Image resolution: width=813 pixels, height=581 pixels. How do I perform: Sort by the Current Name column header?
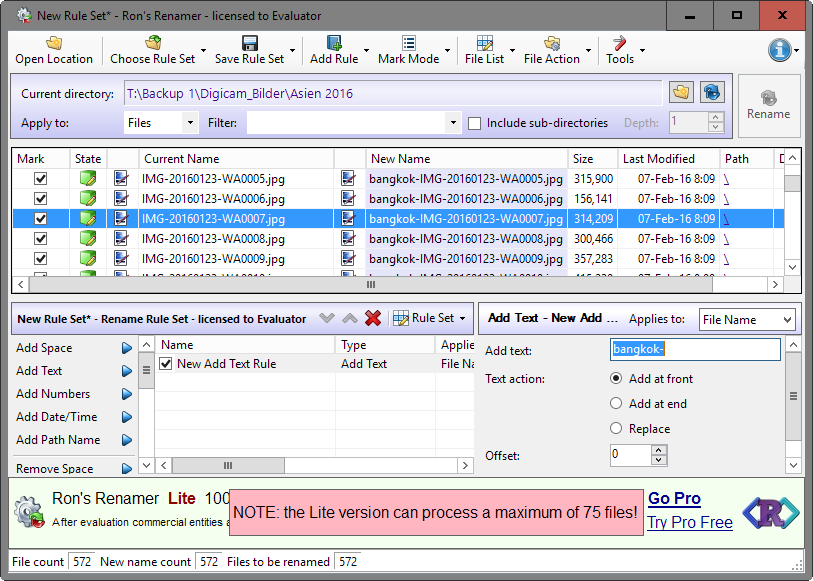click(236, 159)
